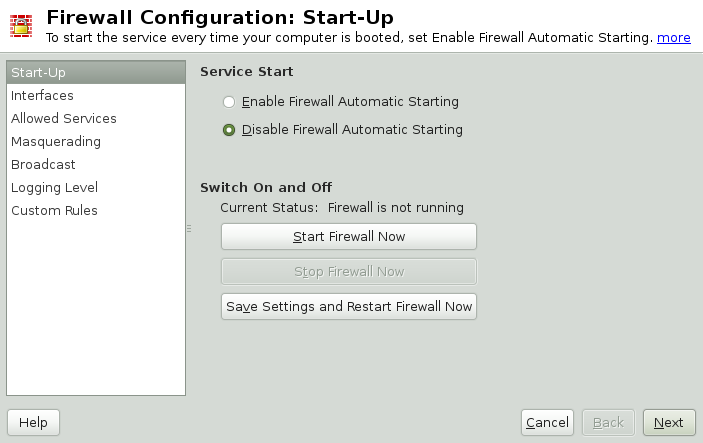
Task: Open the Interfaces section
Action: point(42,96)
